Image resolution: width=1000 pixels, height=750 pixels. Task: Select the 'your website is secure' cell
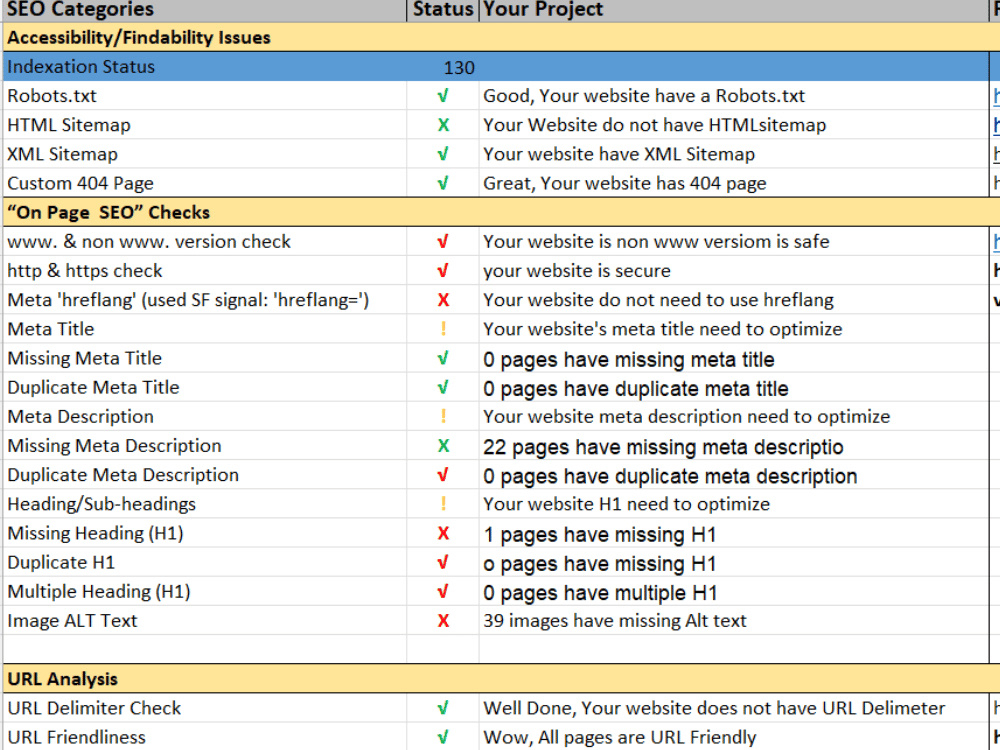(x=733, y=271)
